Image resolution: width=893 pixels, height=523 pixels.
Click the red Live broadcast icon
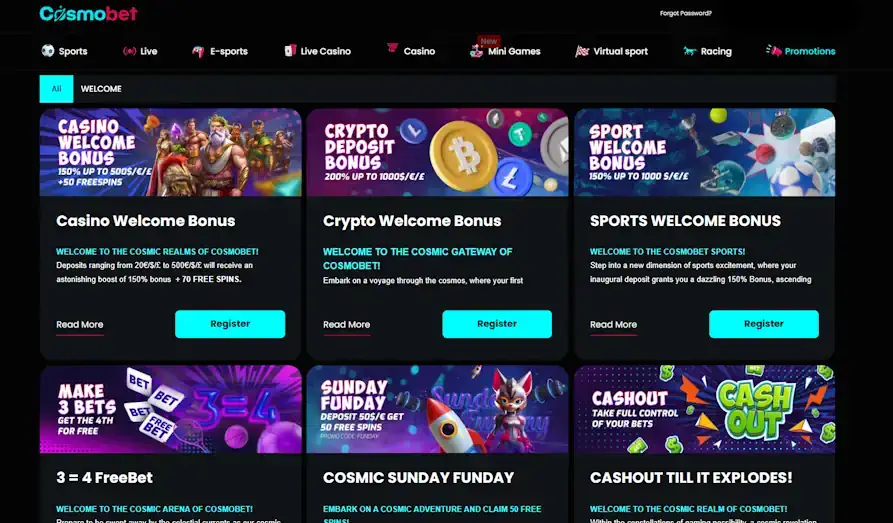(x=129, y=51)
